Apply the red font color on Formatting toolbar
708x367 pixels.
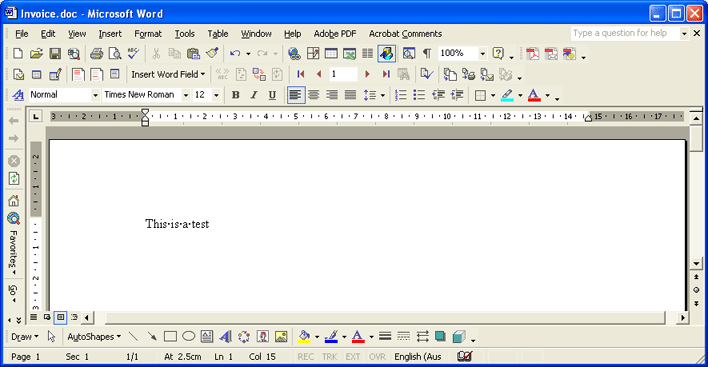[534, 95]
